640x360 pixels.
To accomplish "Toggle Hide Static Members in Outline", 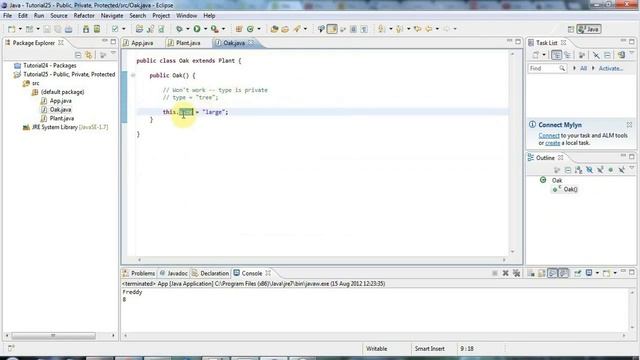I will click(x=600, y=170).
